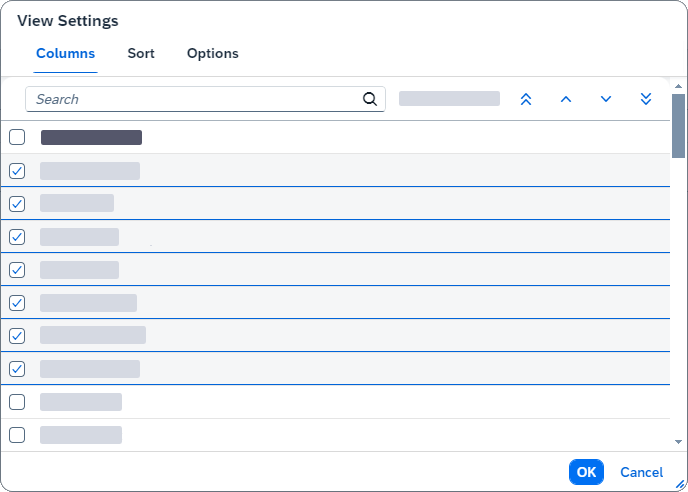
Task: Open the Options tab
Action: (213, 54)
